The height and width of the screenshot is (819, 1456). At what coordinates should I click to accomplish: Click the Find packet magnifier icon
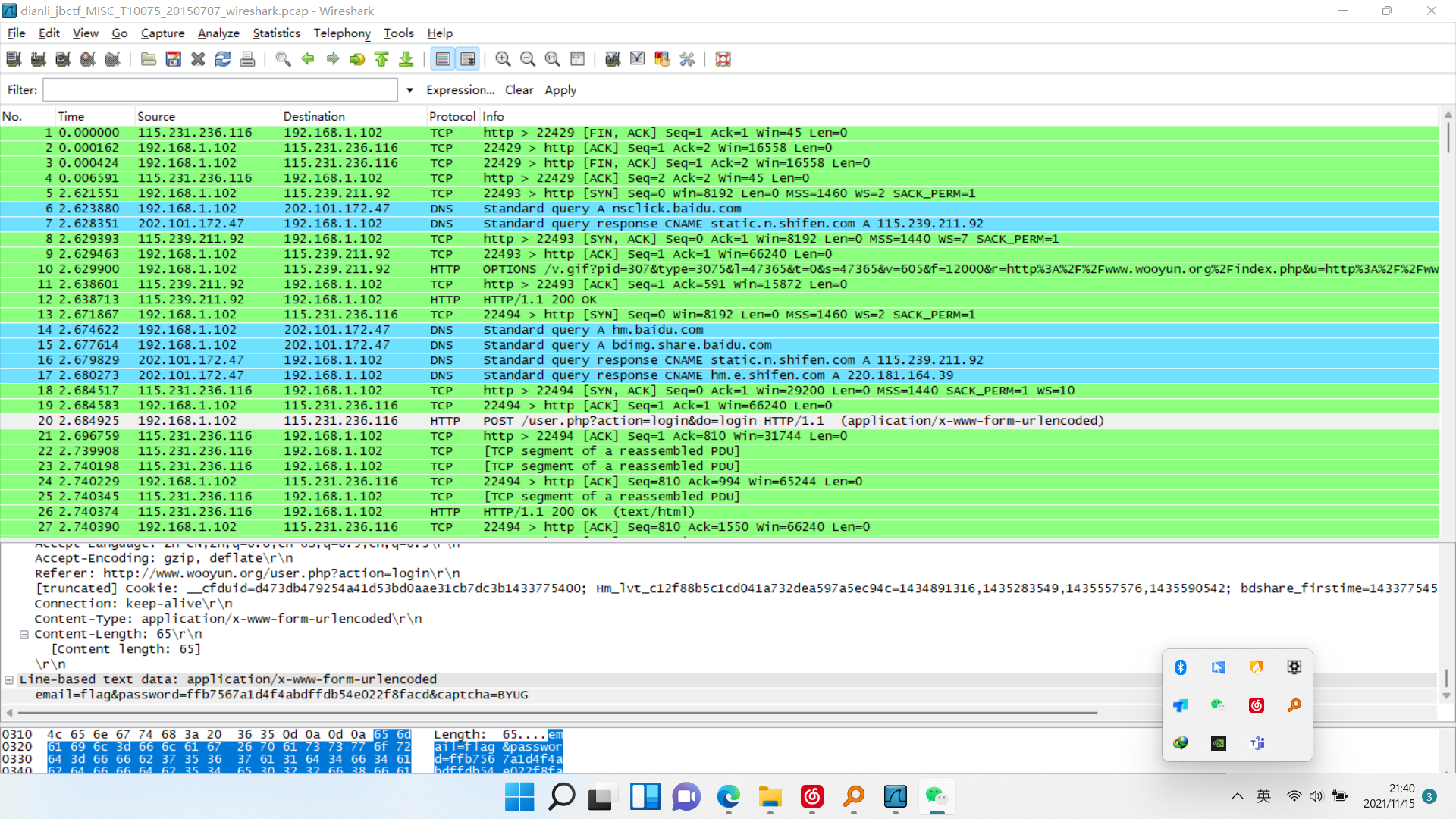click(x=283, y=59)
